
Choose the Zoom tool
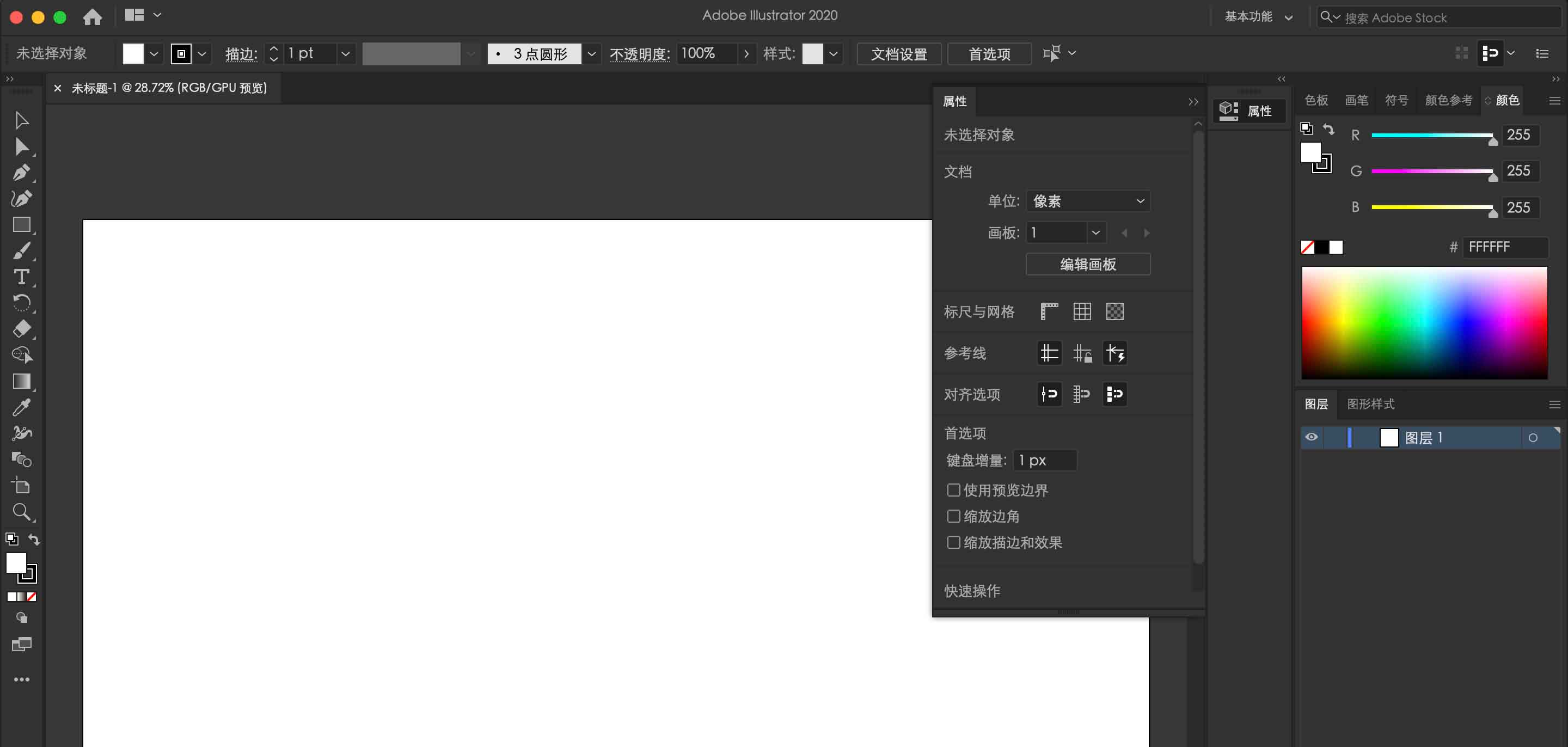pyautogui.click(x=21, y=511)
